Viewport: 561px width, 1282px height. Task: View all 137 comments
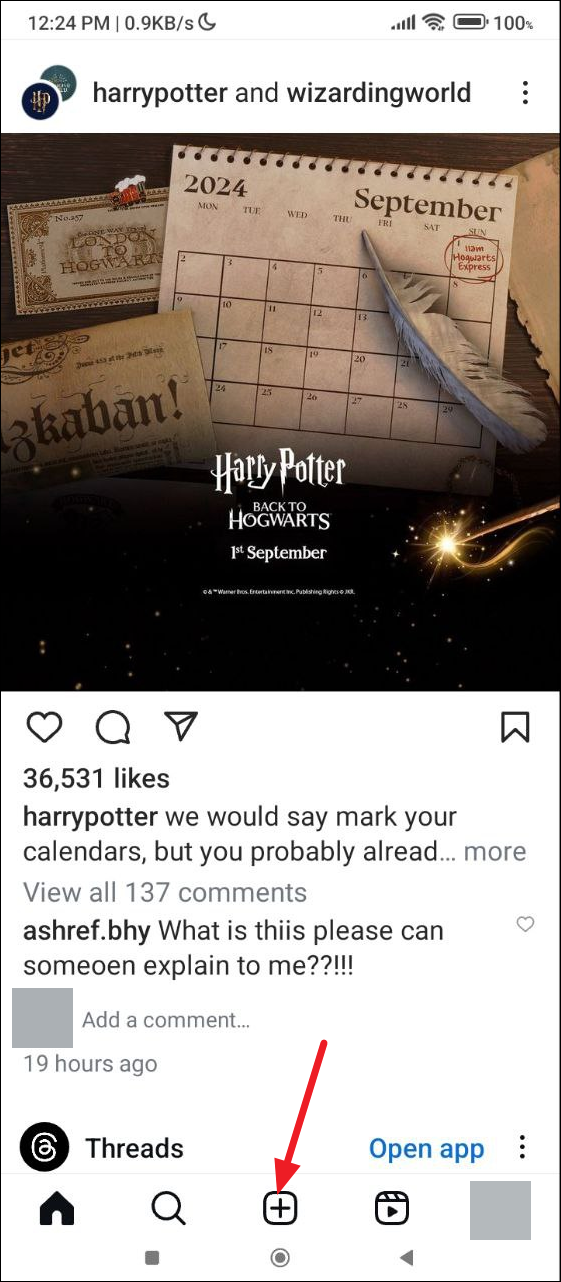click(165, 892)
